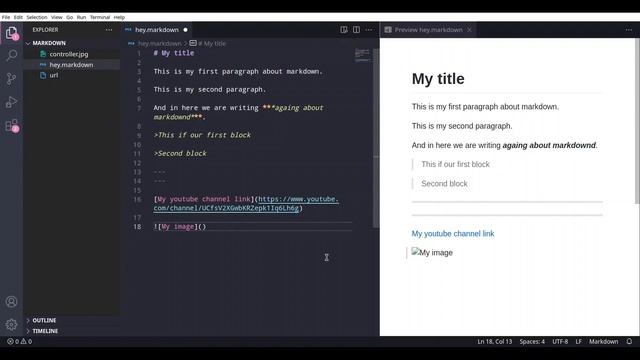This screenshot has height=360, width=640.
Task: Open the Search view in activity bar
Action: [11, 55]
